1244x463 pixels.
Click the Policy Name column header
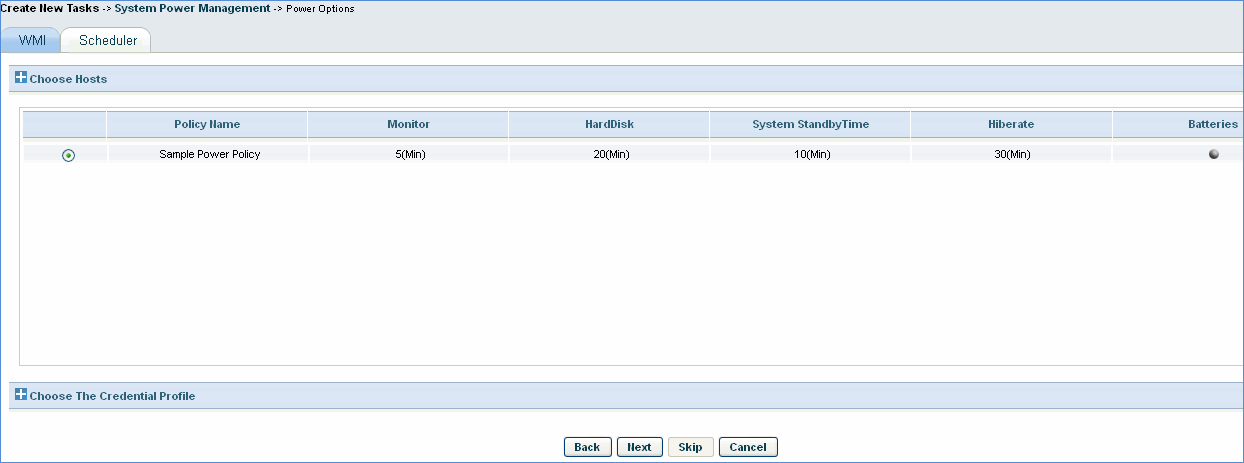click(206, 124)
